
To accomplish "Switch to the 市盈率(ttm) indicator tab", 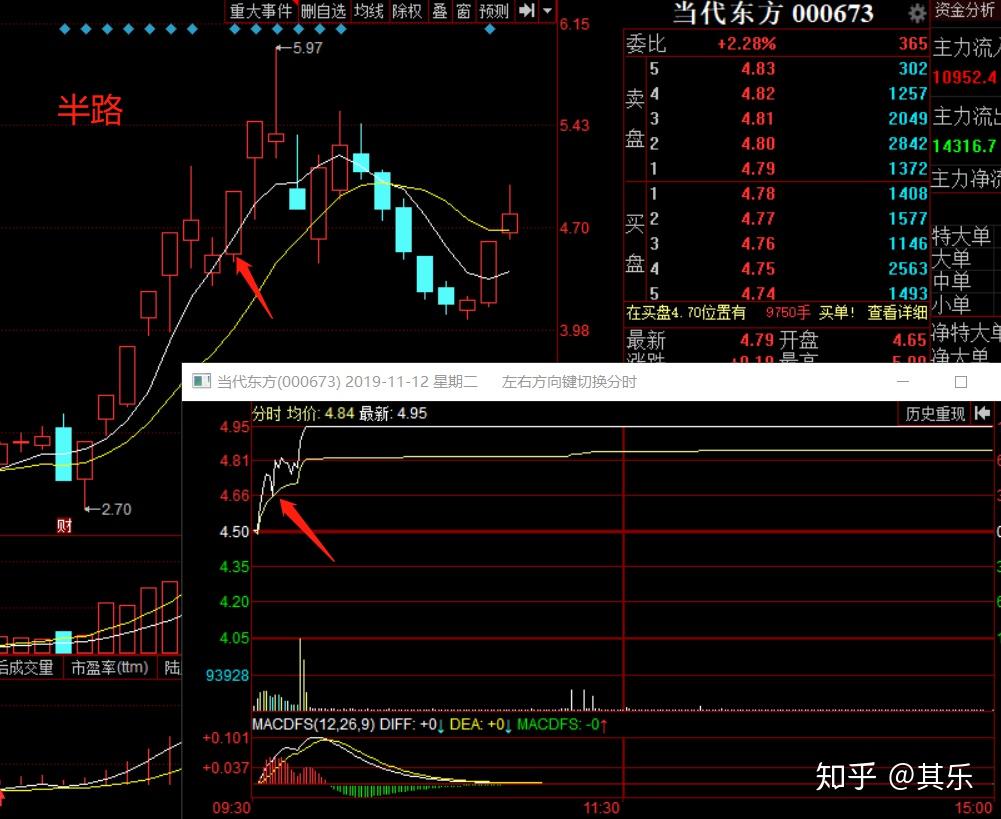I will 110,668.
